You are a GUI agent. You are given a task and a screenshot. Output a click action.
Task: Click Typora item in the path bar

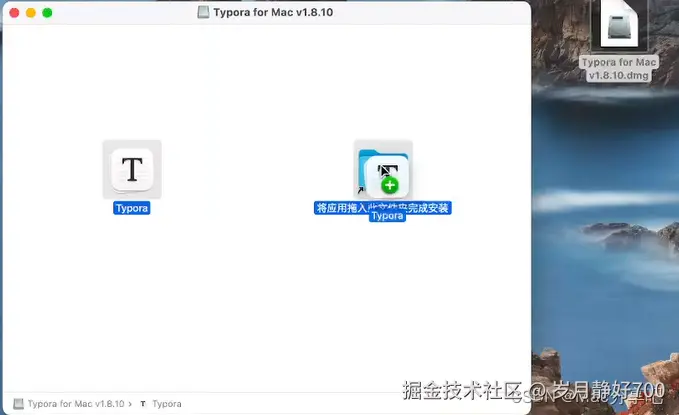(x=167, y=404)
